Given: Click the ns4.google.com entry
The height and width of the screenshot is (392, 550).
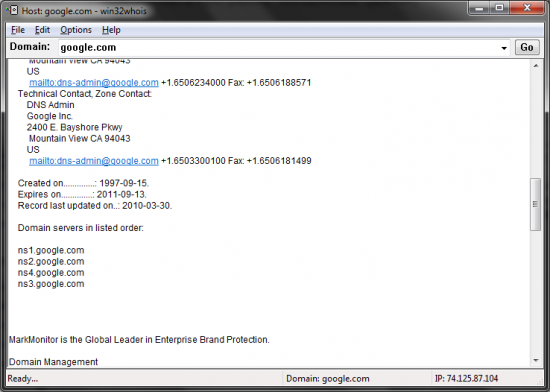Looking at the screenshot, I should [x=51, y=273].
